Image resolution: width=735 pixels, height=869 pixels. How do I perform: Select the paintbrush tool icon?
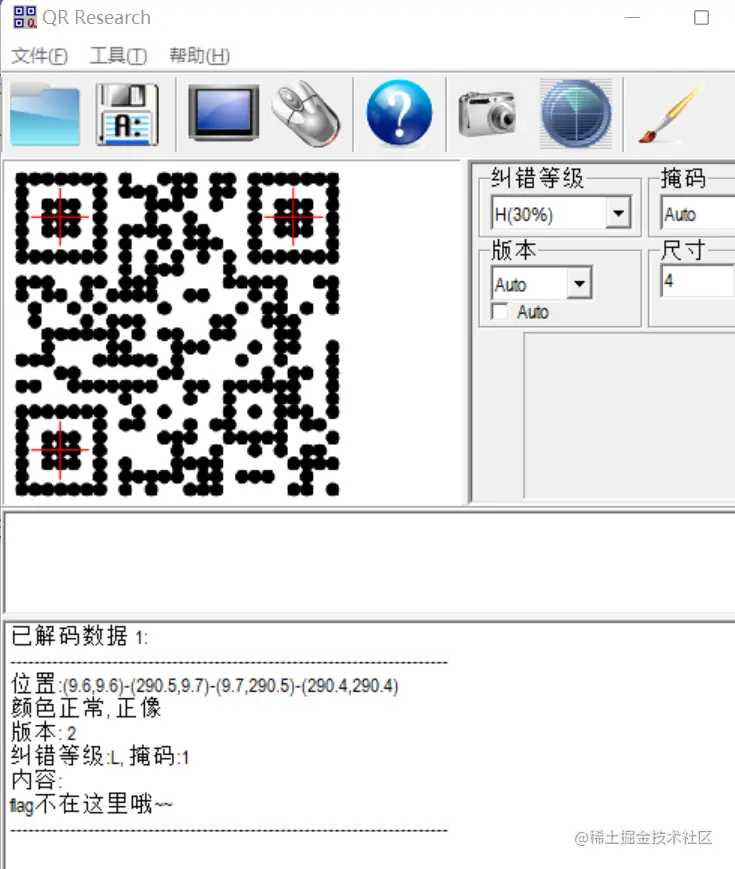(671, 114)
